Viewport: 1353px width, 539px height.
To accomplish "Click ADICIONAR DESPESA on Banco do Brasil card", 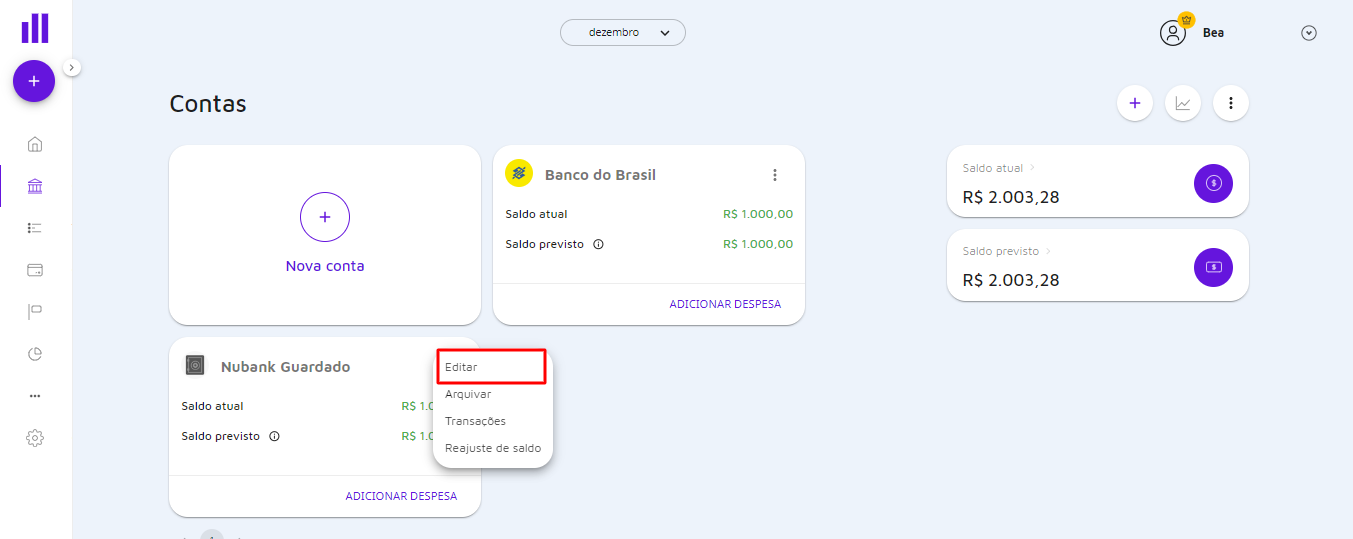I will point(725,304).
